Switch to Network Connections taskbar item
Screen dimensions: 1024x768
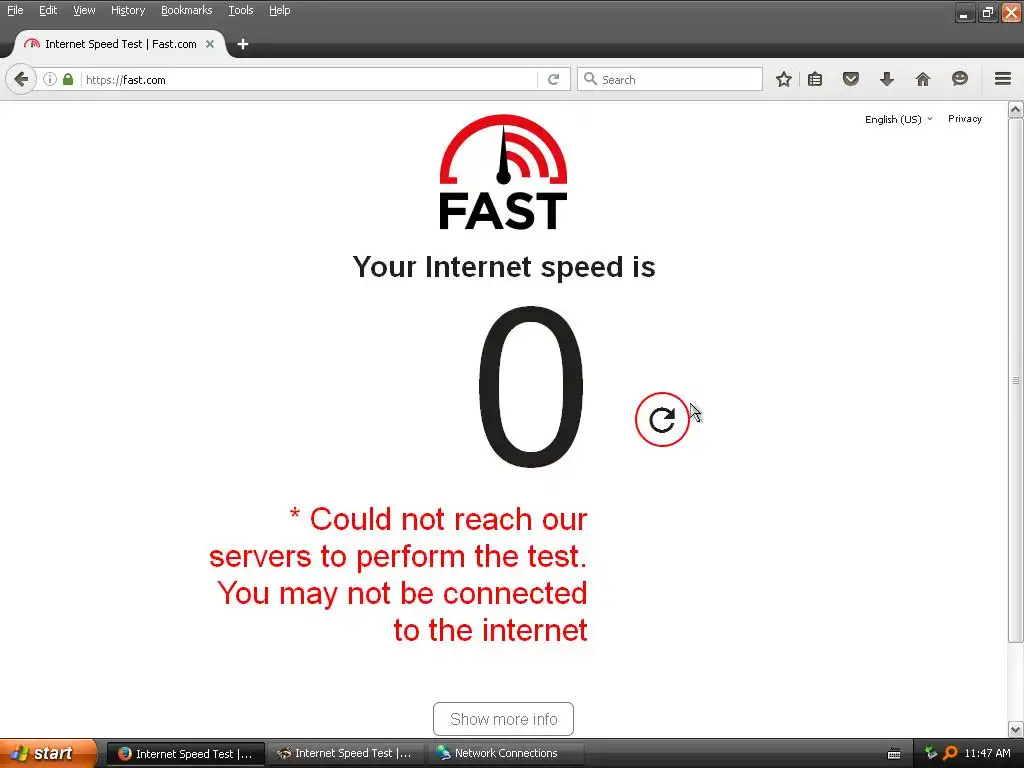[505, 754]
